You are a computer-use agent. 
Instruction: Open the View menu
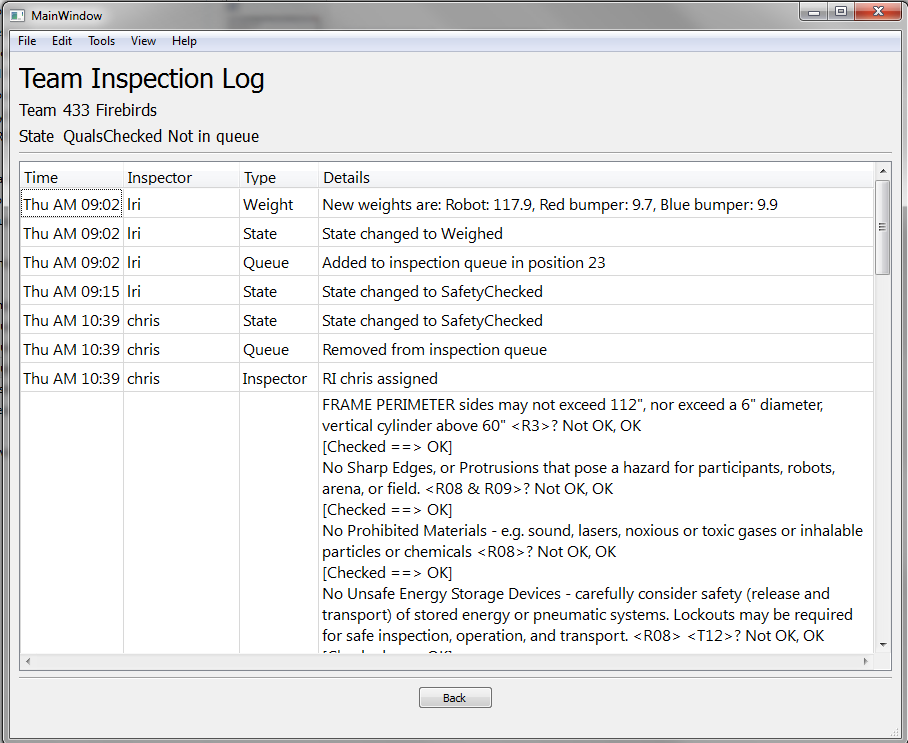[143, 41]
